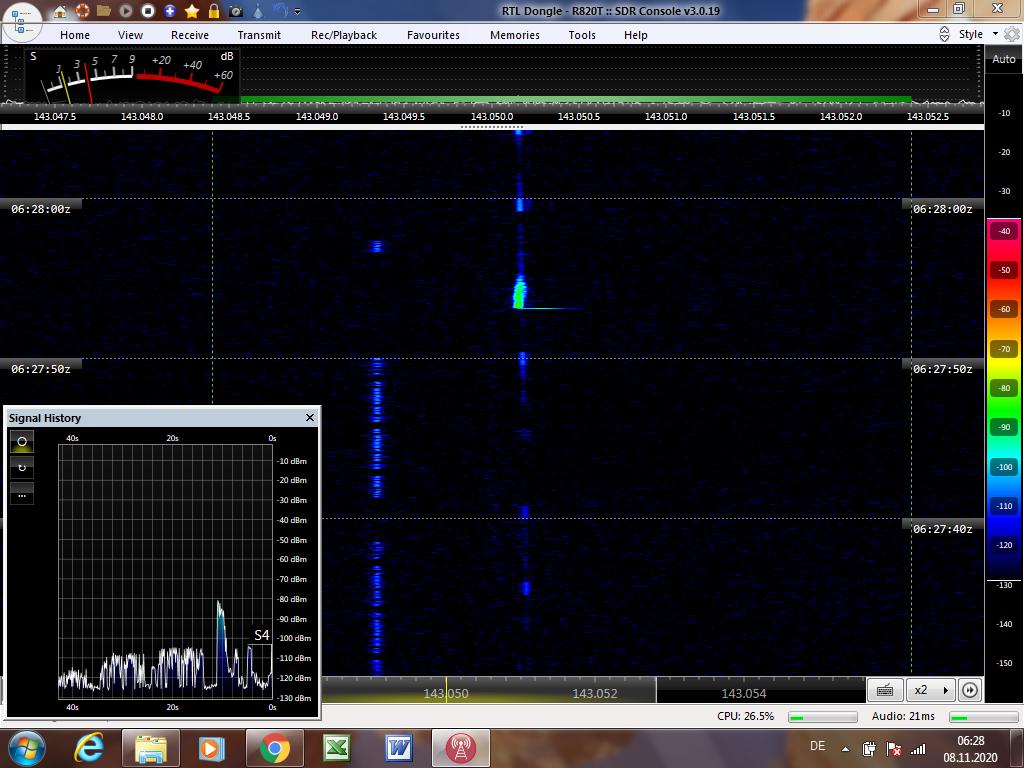Open the Tools ribbon tab
Screen dimensions: 1024x768
coord(582,35)
